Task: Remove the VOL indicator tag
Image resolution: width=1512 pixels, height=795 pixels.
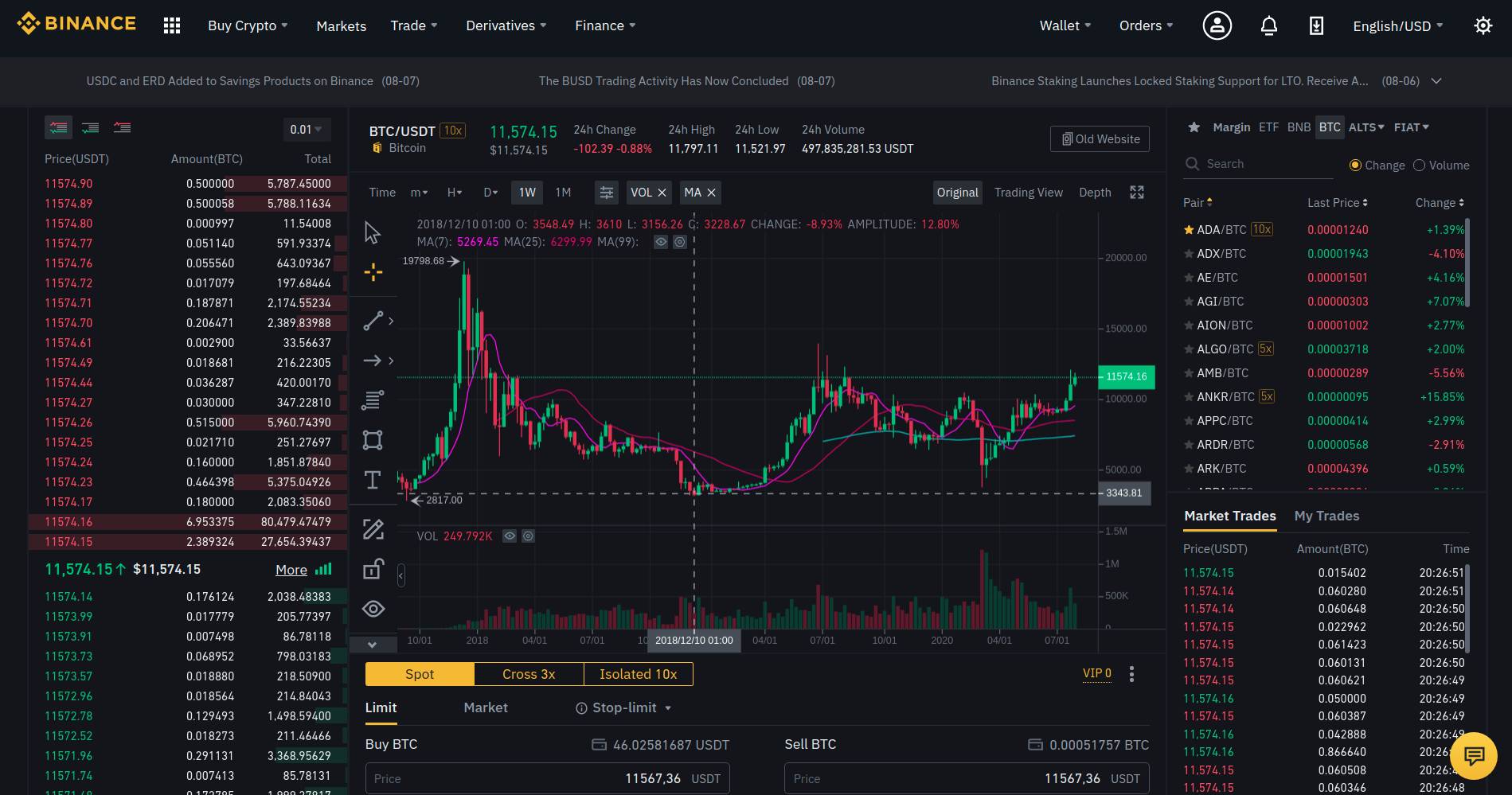Action: [x=662, y=193]
